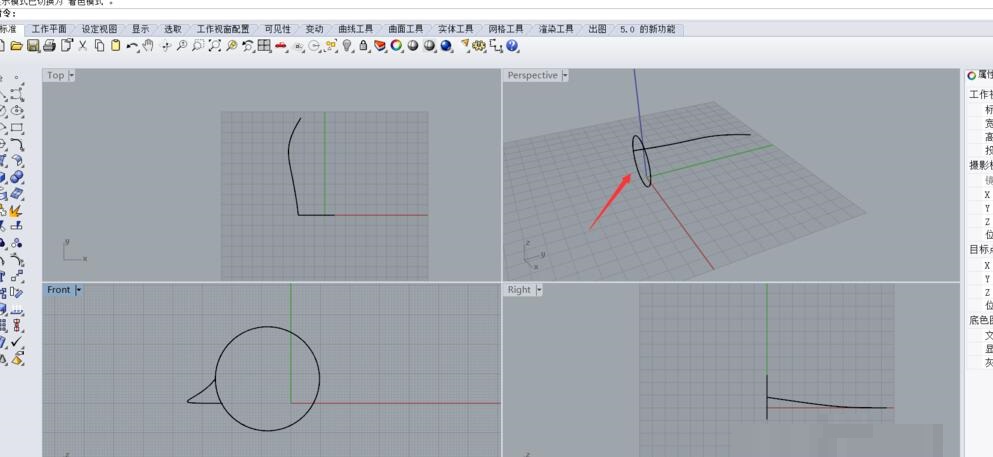Open the Right viewport menu arrow
Viewport: 993px width, 457px height.
(x=538, y=290)
